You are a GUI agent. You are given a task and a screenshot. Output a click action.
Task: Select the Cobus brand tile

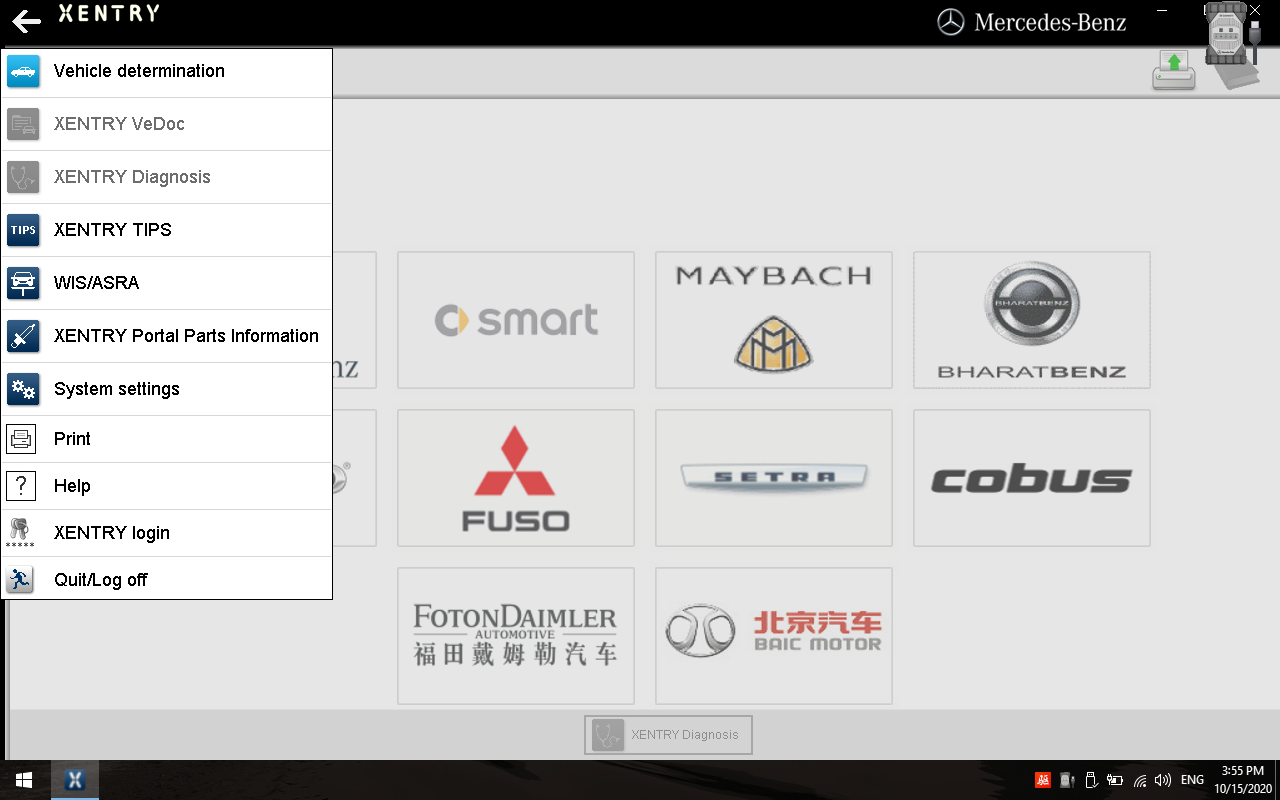coord(1032,478)
